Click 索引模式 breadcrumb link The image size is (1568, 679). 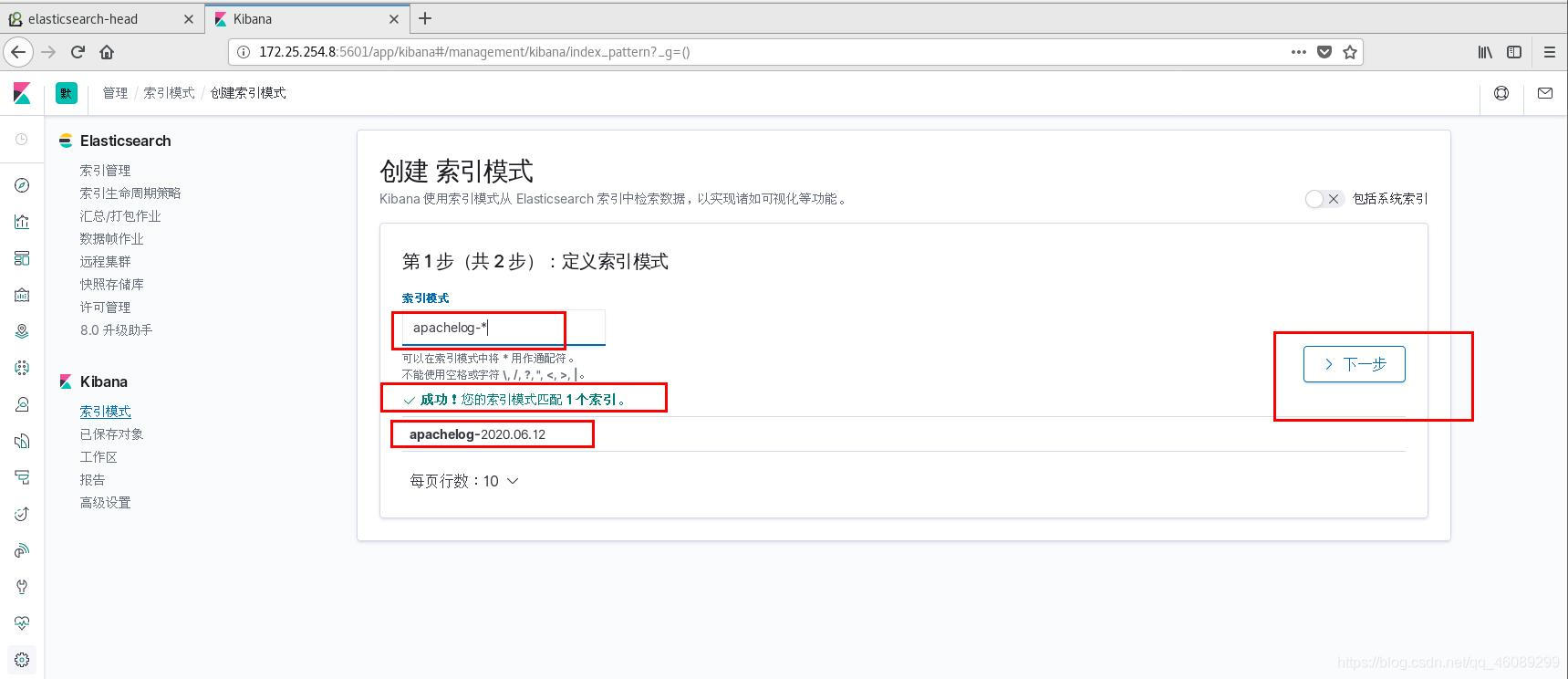click(169, 93)
